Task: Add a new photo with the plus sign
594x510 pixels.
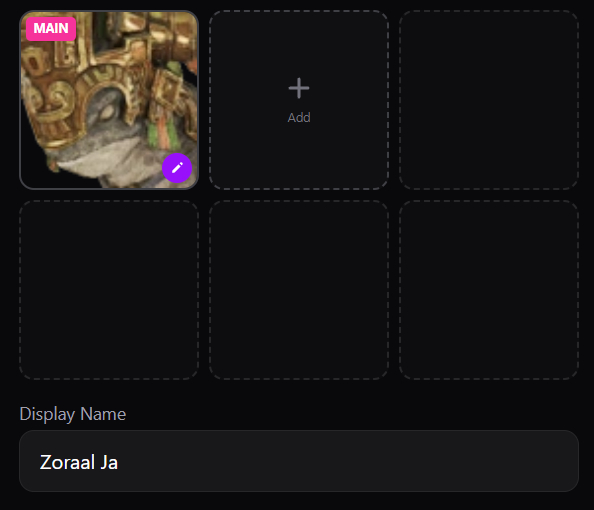Action: (299, 88)
